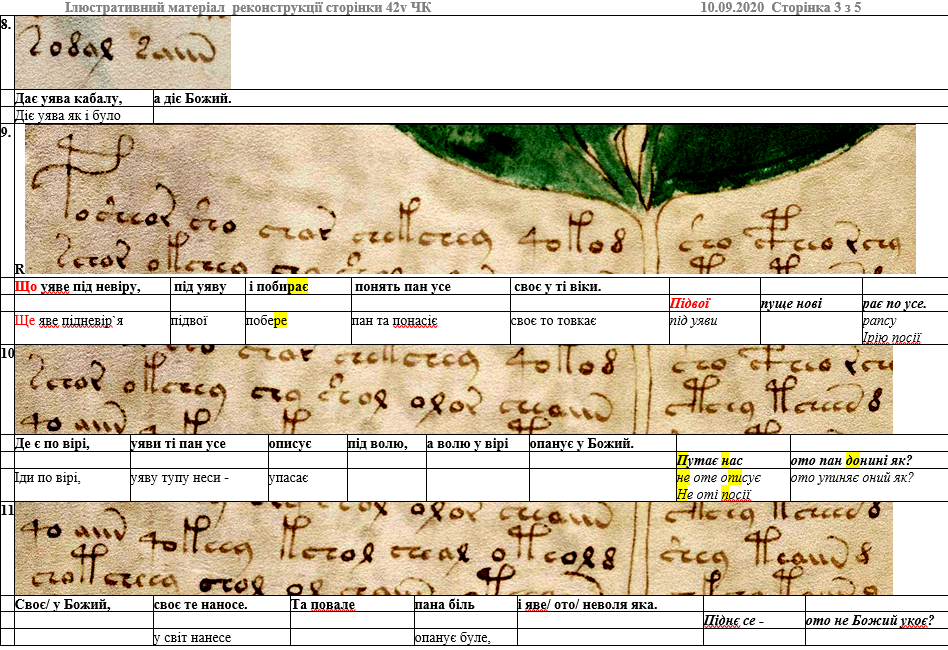Select the cell 'ото пан донині як?'

pos(869,460)
